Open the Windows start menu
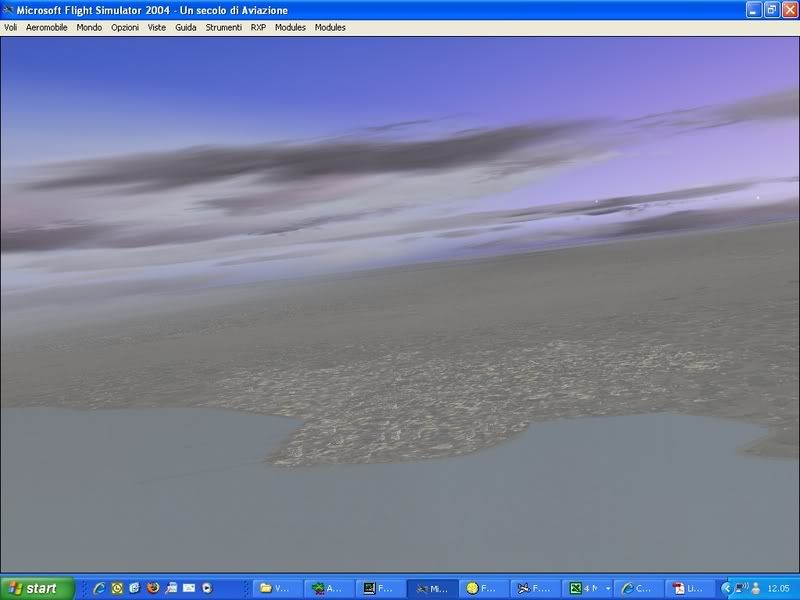The height and width of the screenshot is (600, 800). click(37, 588)
